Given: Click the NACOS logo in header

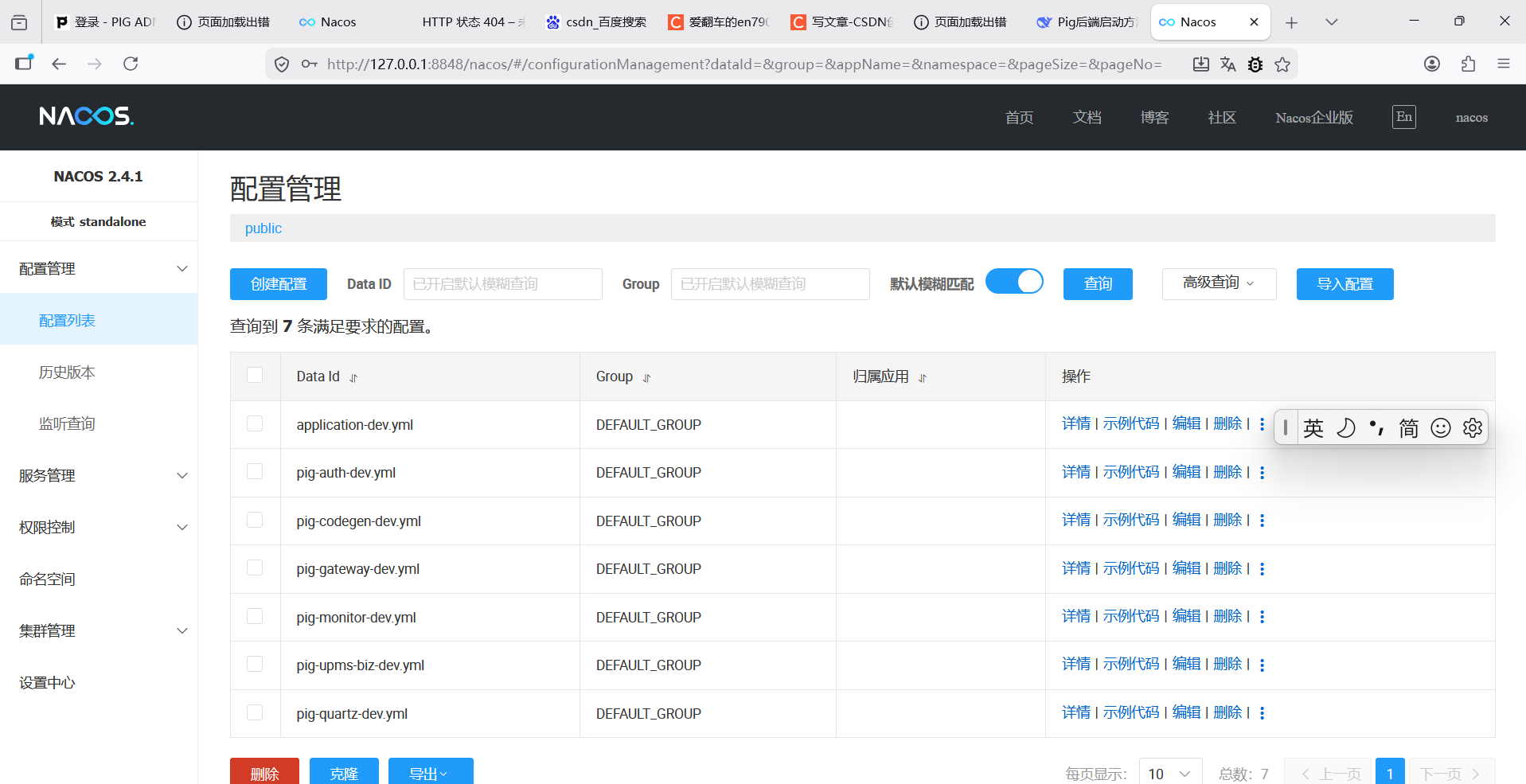Looking at the screenshot, I should (87, 116).
